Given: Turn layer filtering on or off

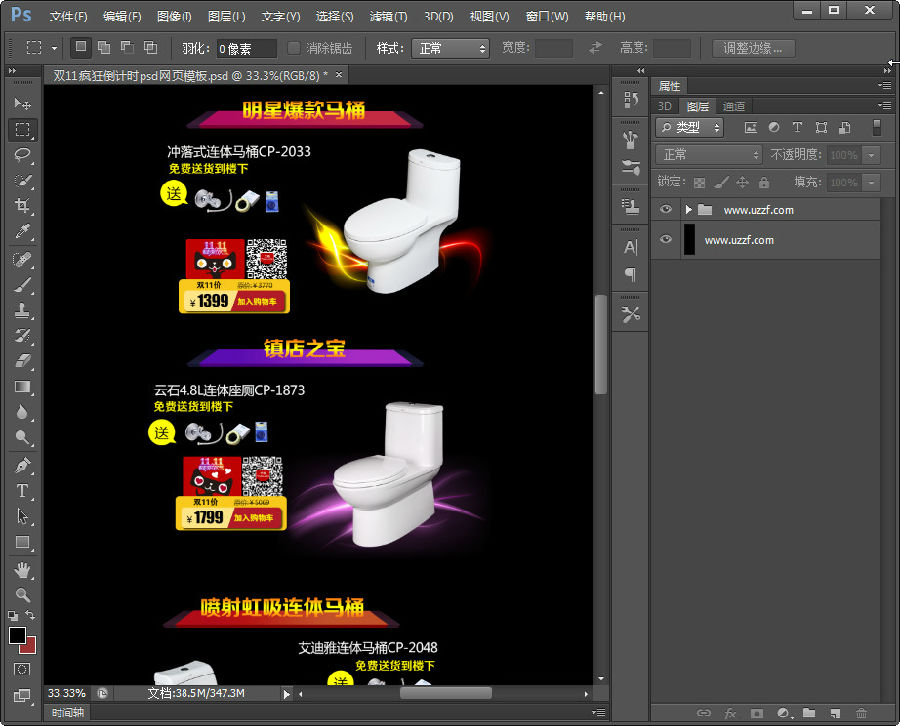Looking at the screenshot, I should pyautogui.click(x=876, y=127).
